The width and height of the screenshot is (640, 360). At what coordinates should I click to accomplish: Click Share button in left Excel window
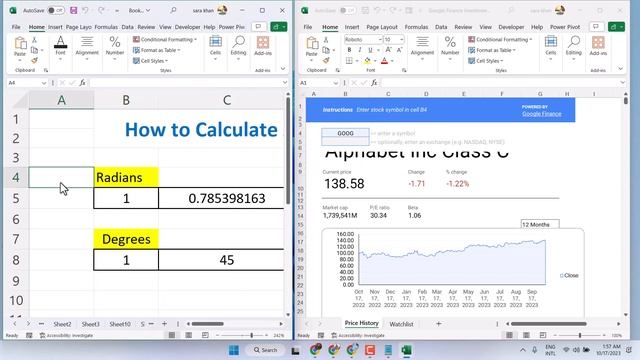pyautogui.click(x=279, y=27)
